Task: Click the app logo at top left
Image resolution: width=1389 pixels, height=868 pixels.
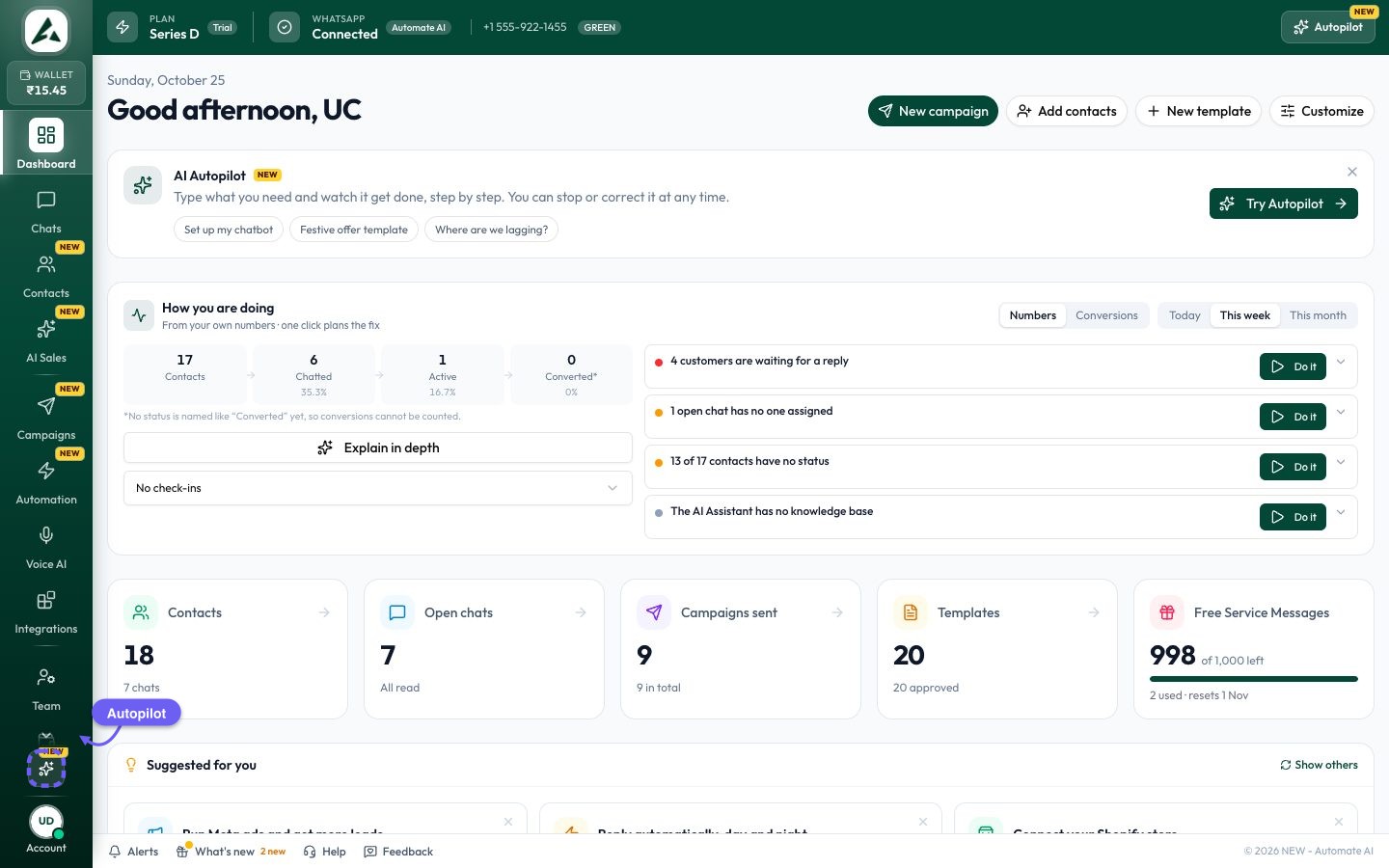Action: tap(46, 31)
